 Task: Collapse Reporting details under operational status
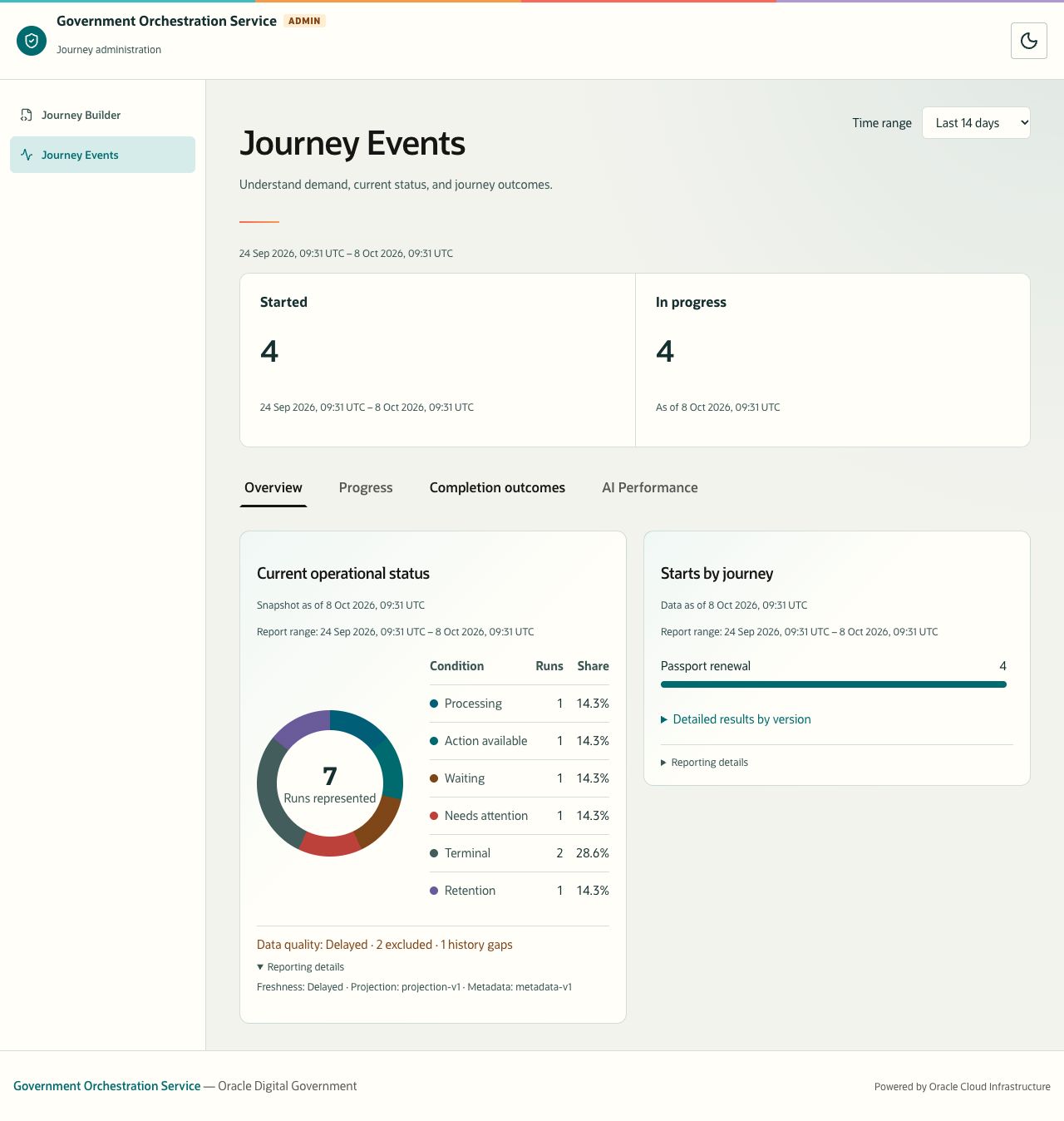click(300, 967)
